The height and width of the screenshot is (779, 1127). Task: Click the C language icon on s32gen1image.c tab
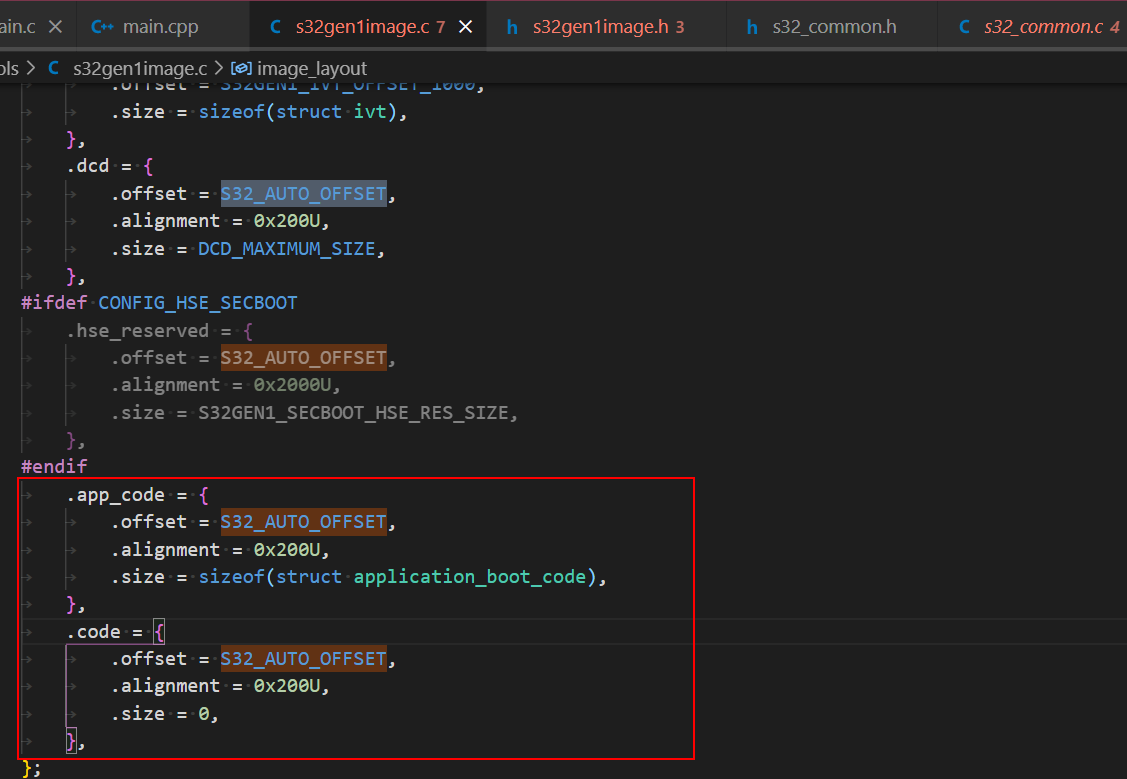click(275, 27)
